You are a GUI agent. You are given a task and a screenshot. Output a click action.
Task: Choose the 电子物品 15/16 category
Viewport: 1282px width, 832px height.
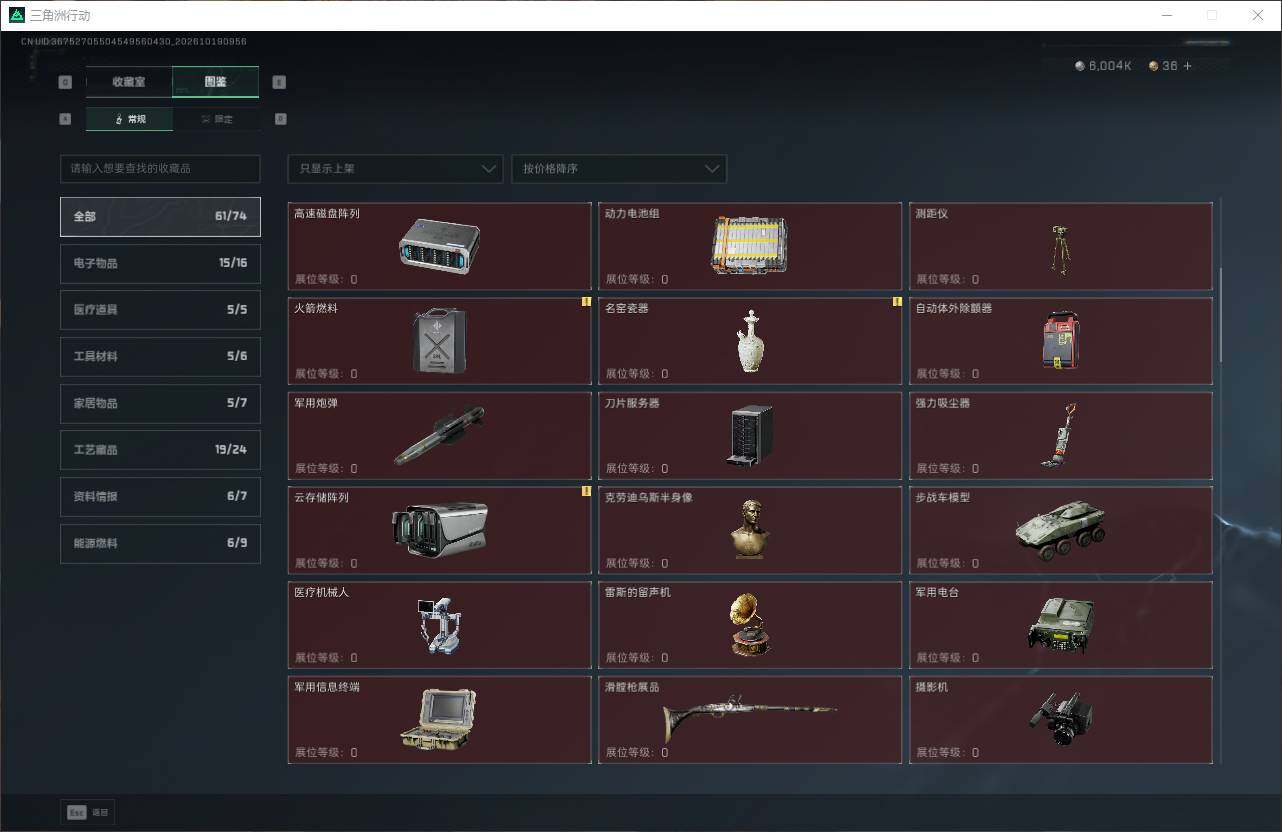(160, 263)
